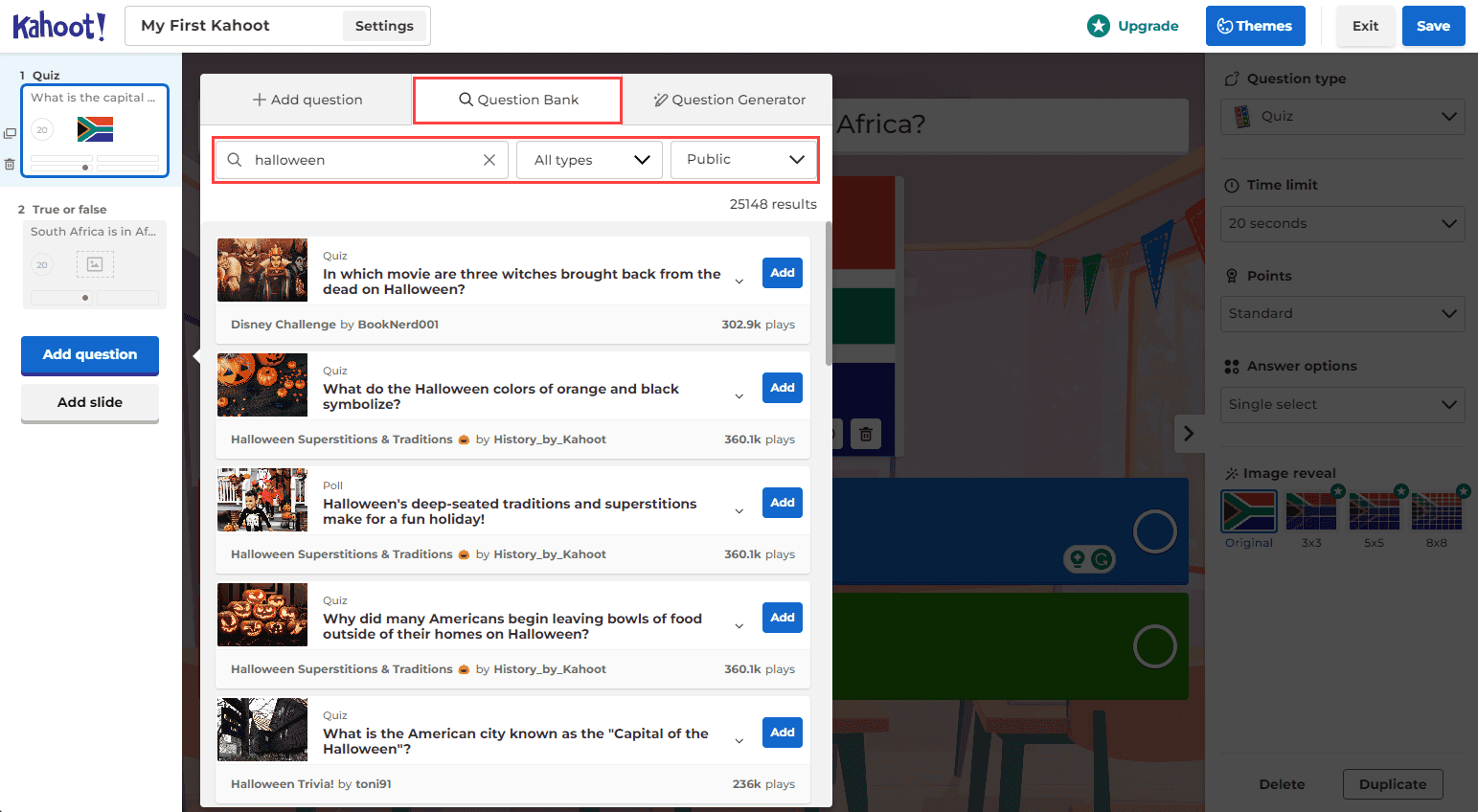The width and height of the screenshot is (1478, 812).
Task: Add the deep-seated traditions poll
Action: [x=783, y=503]
